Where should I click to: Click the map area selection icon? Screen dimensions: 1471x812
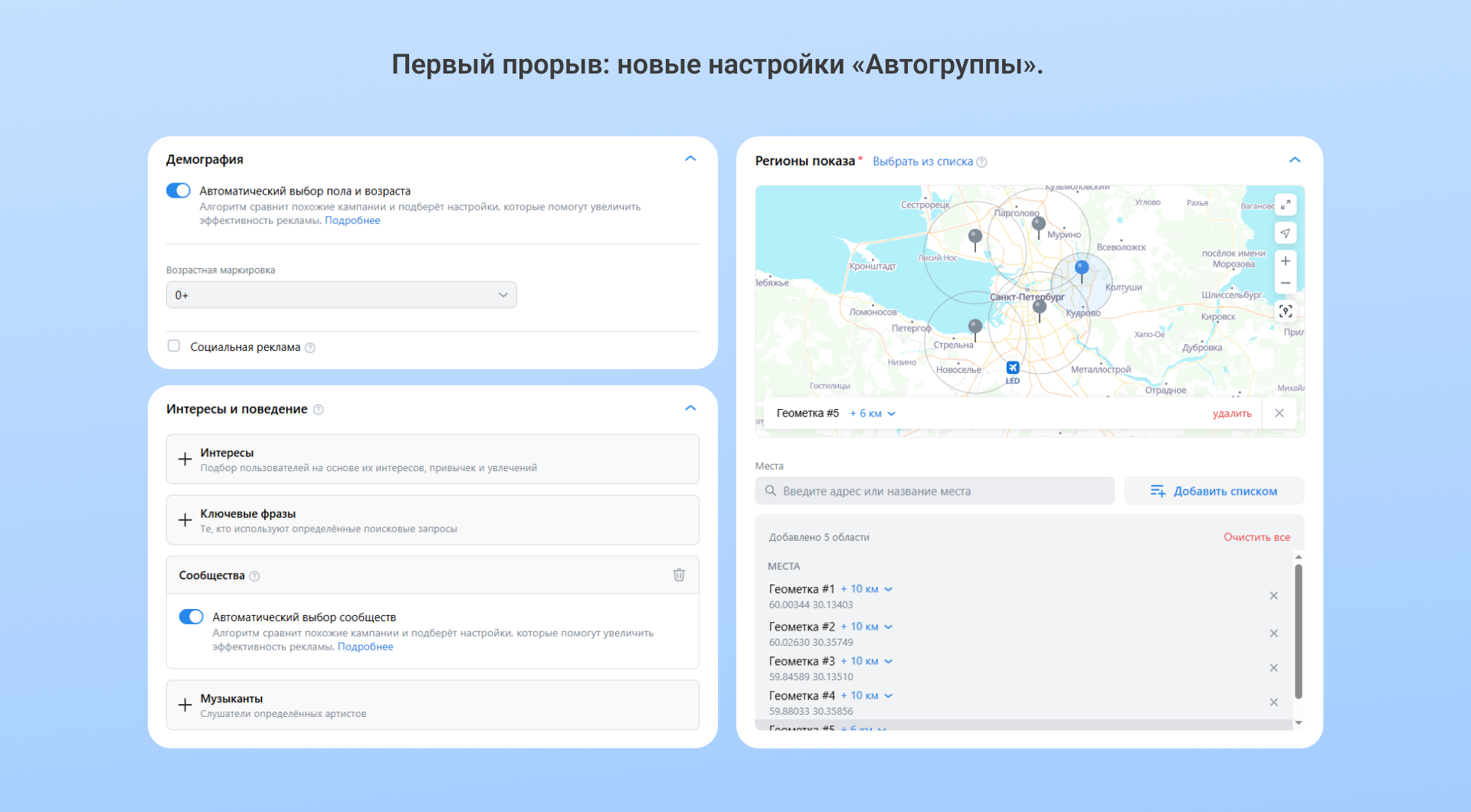pos(1286,311)
